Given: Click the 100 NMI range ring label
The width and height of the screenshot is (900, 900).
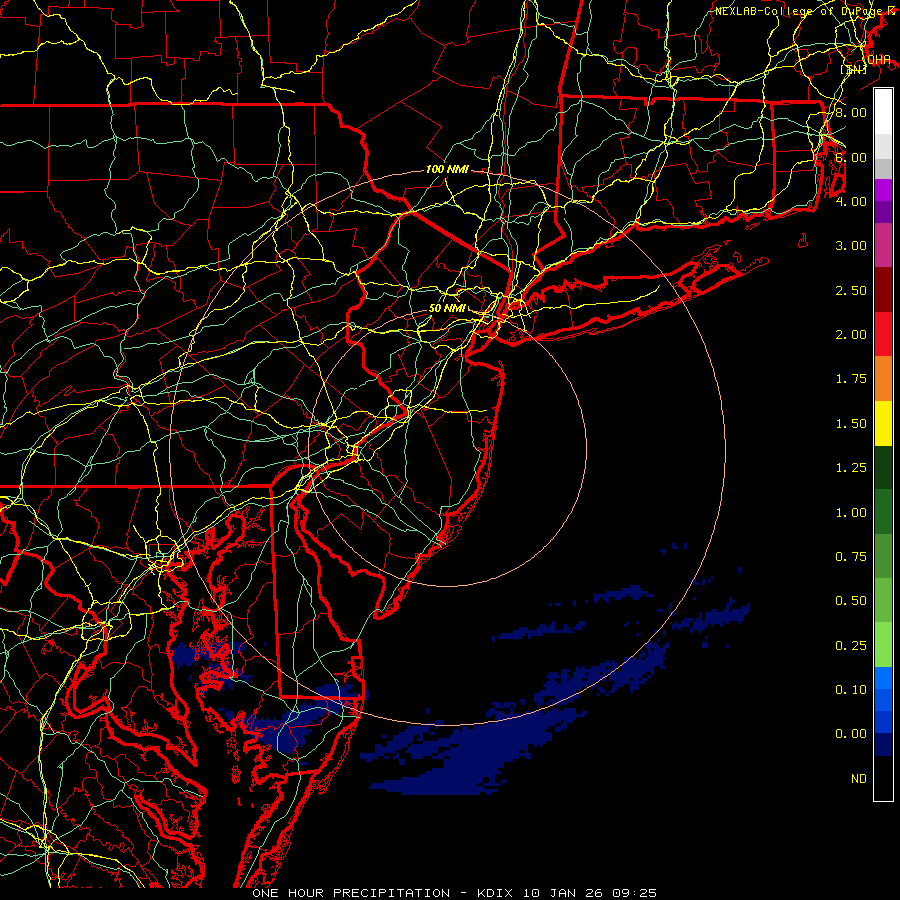Looking at the screenshot, I should click(x=447, y=169).
